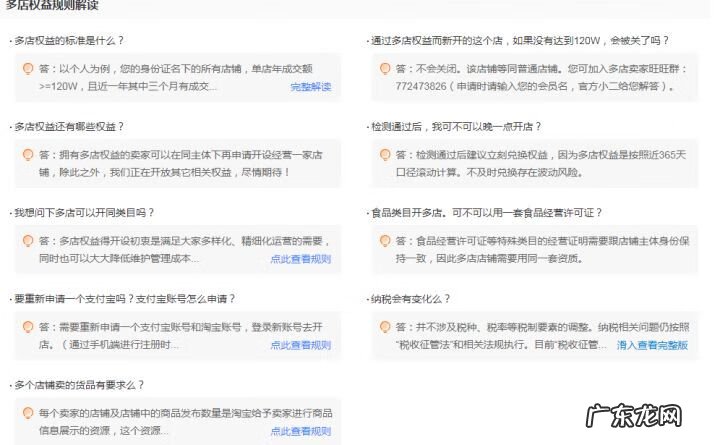The image size is (720, 445).
Task: Click the lightbulb icon in the 检测通过后 answer
Action: point(385,155)
